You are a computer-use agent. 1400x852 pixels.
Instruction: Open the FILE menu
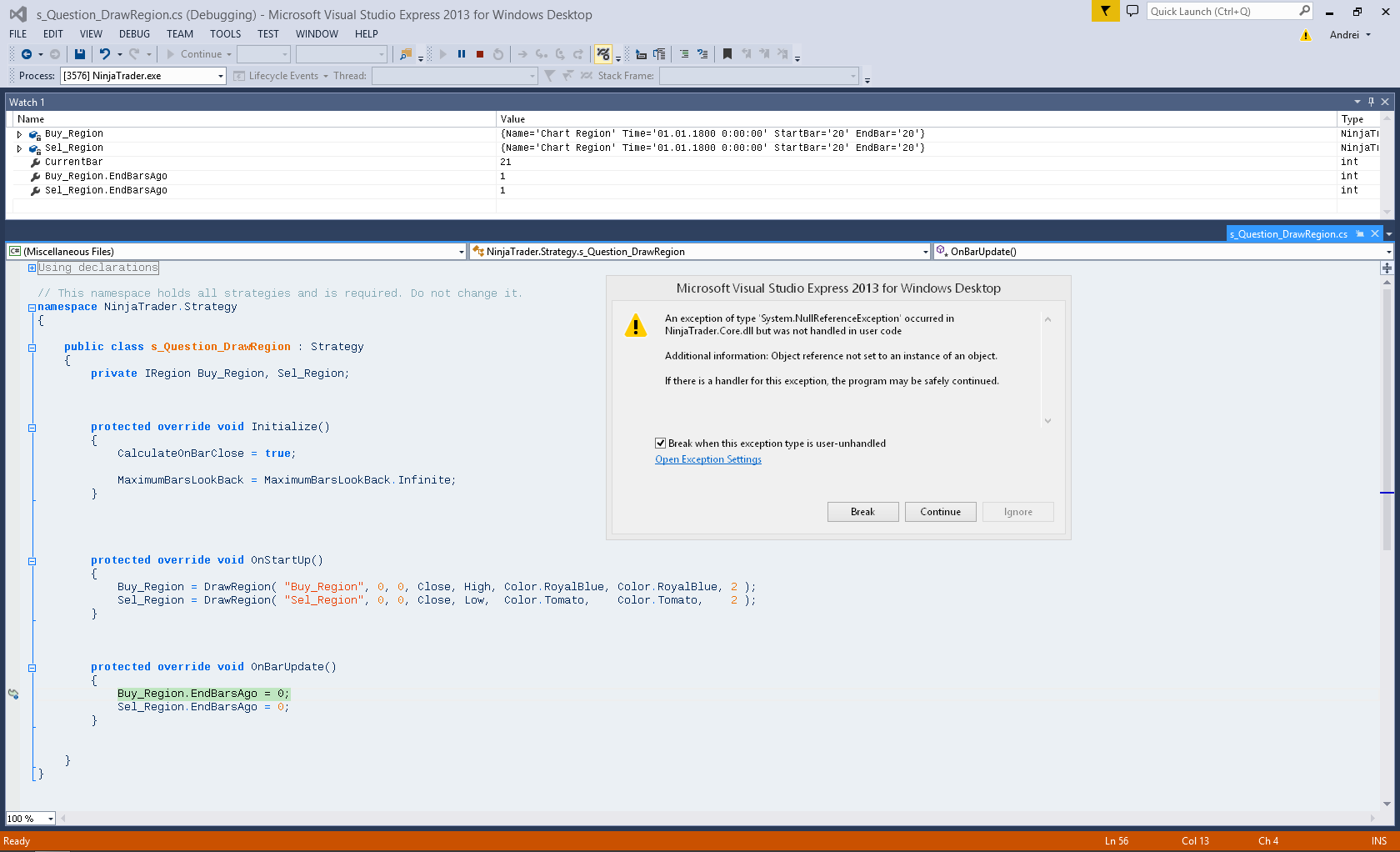pyautogui.click(x=18, y=34)
